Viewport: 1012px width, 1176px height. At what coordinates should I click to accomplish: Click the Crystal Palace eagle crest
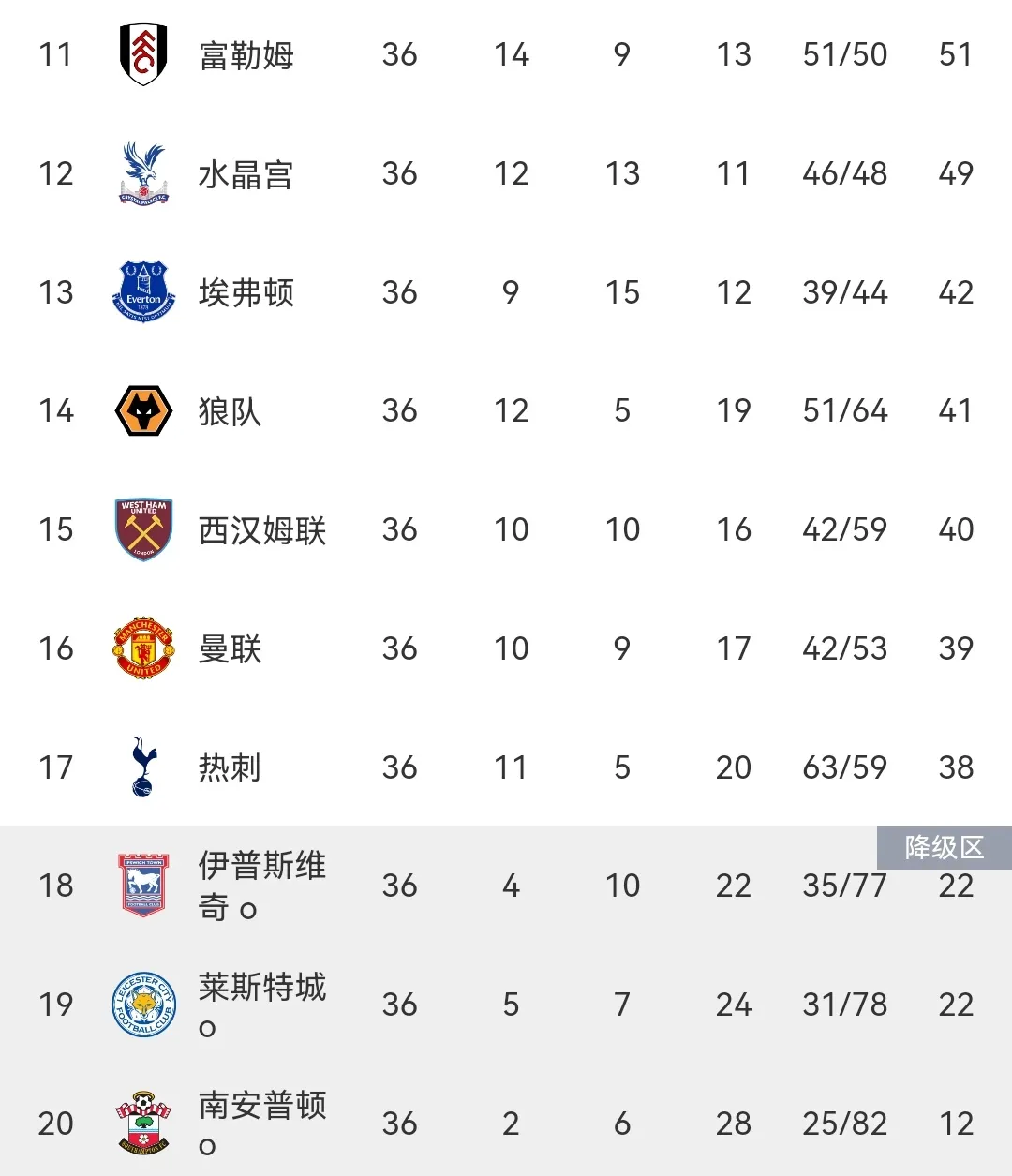click(143, 173)
